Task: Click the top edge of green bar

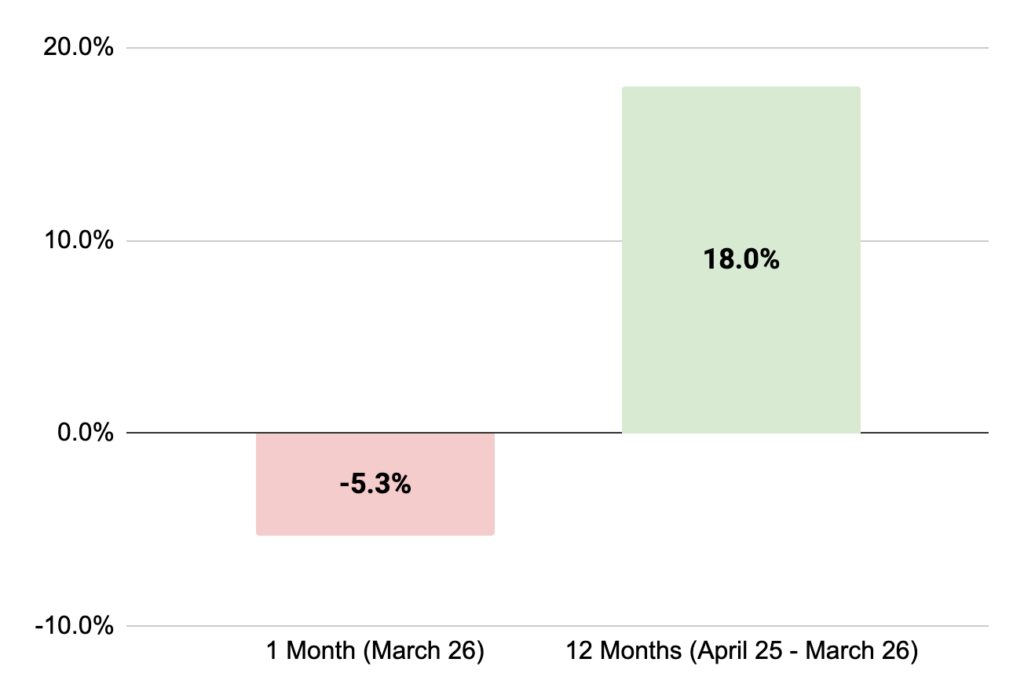Action: click(740, 87)
